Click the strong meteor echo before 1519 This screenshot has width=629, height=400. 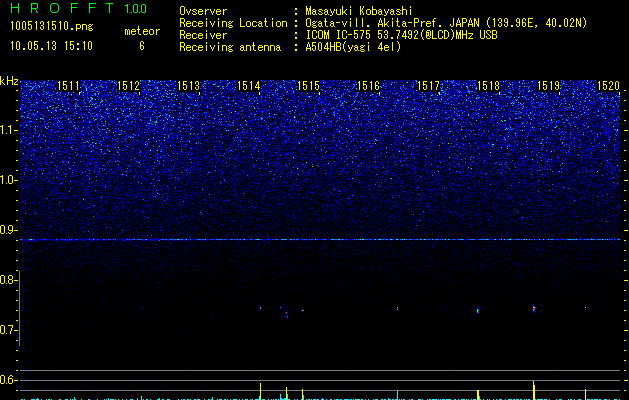(x=534, y=308)
